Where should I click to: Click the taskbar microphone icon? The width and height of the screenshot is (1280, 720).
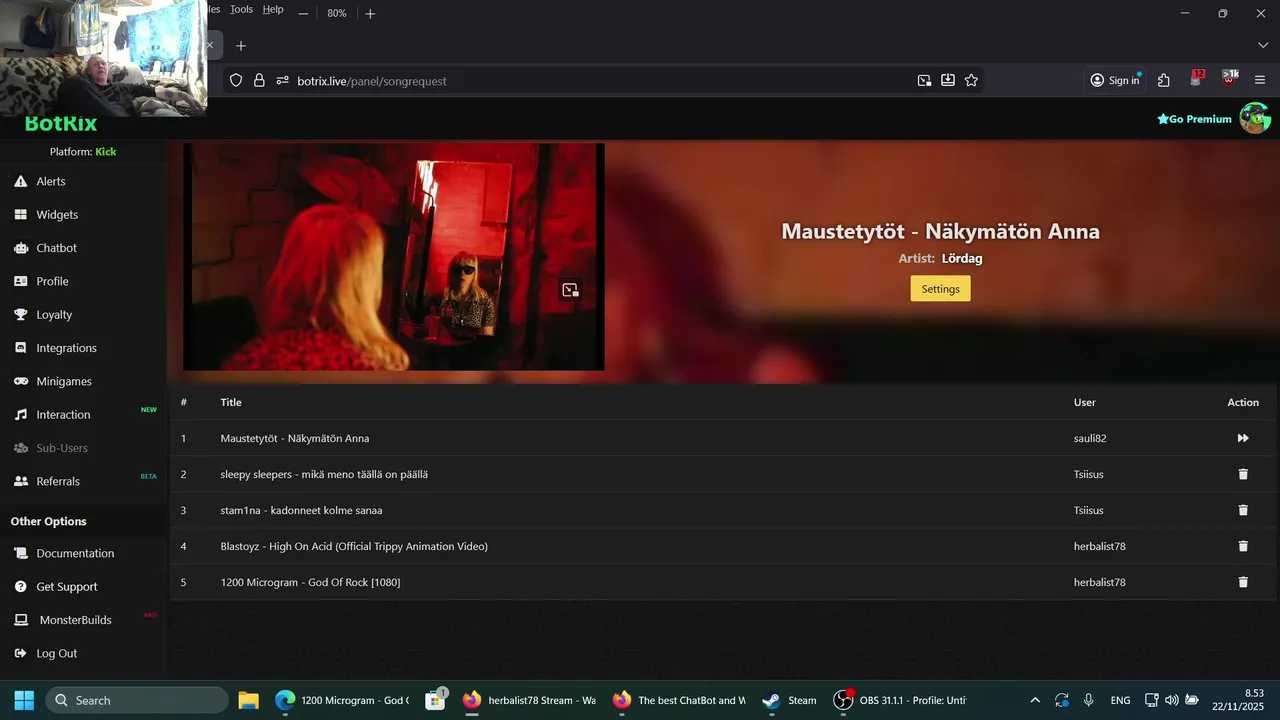coord(1088,700)
